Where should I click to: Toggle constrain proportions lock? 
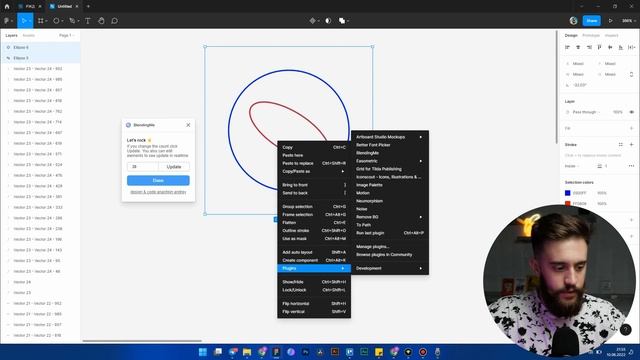(x=631, y=74)
